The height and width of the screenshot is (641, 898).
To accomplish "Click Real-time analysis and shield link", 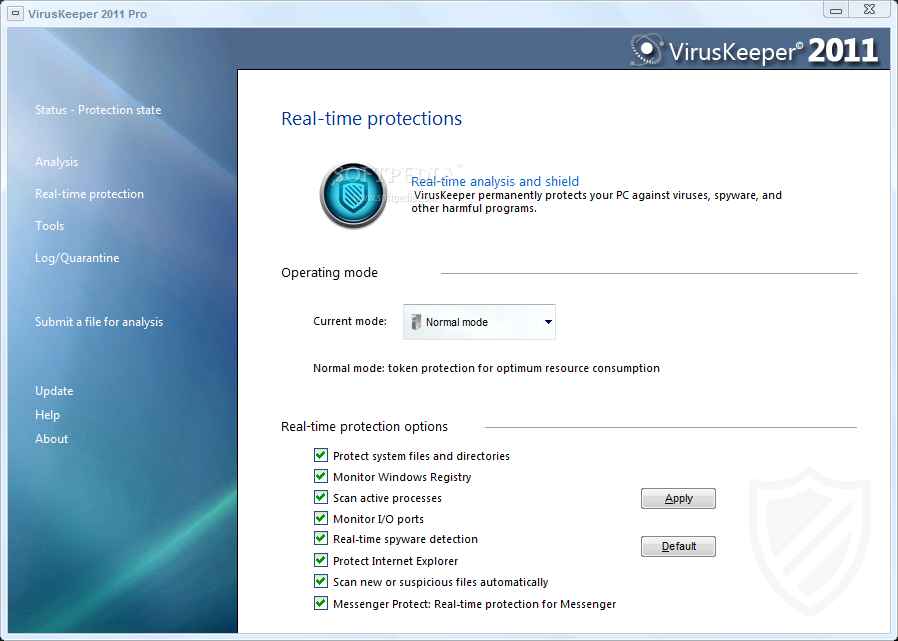I will click(495, 182).
